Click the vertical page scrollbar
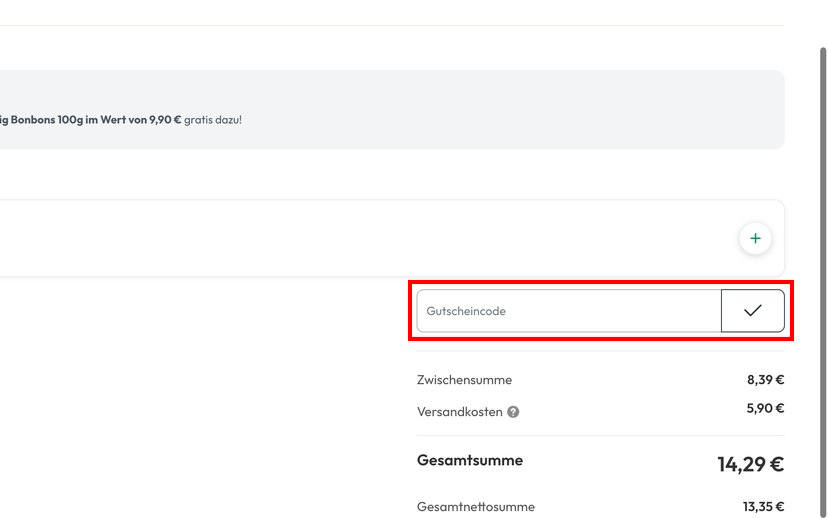828x518 pixels. tap(823, 280)
